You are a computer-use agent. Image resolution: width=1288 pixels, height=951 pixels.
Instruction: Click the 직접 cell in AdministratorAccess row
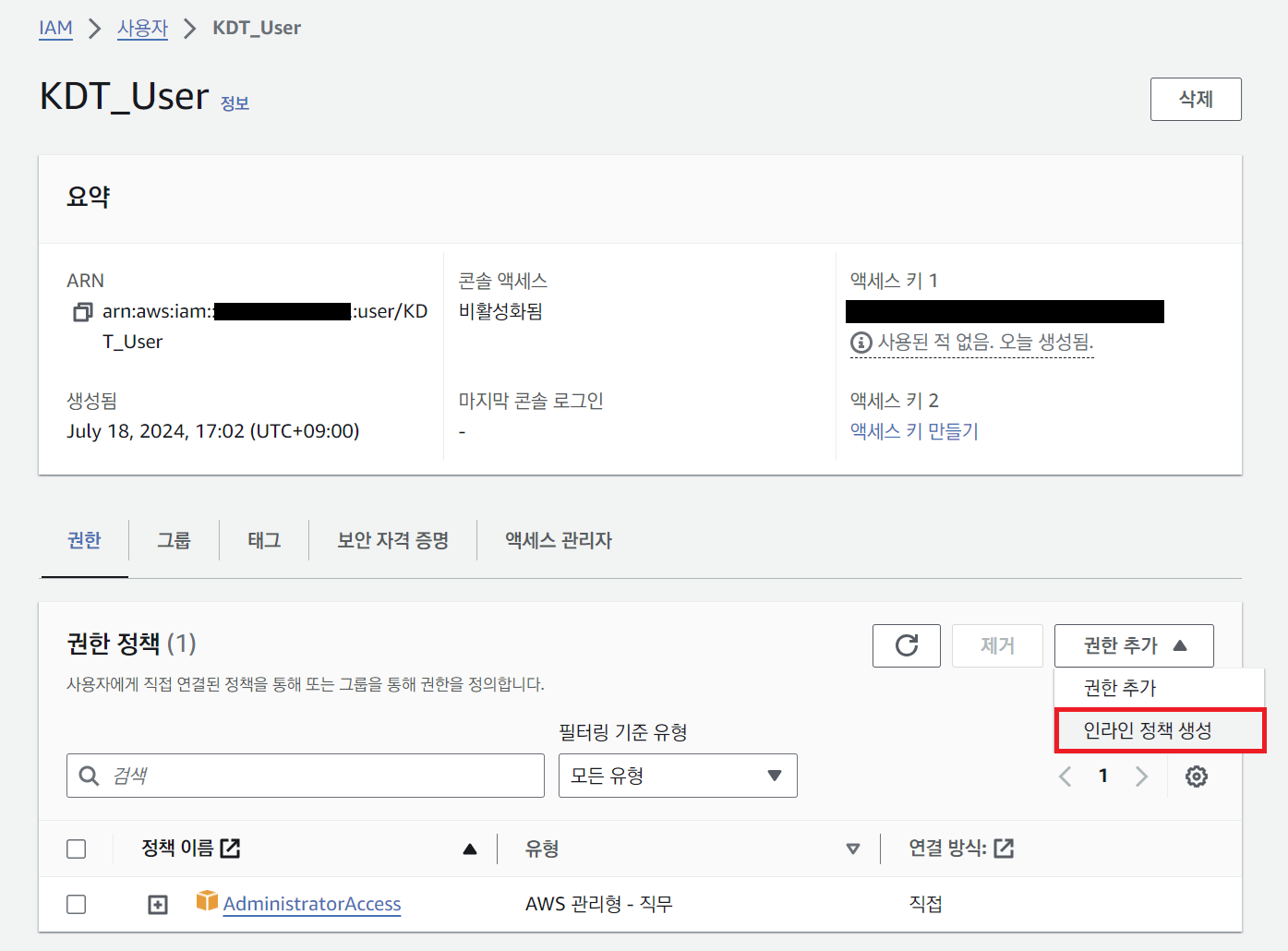pos(925,904)
